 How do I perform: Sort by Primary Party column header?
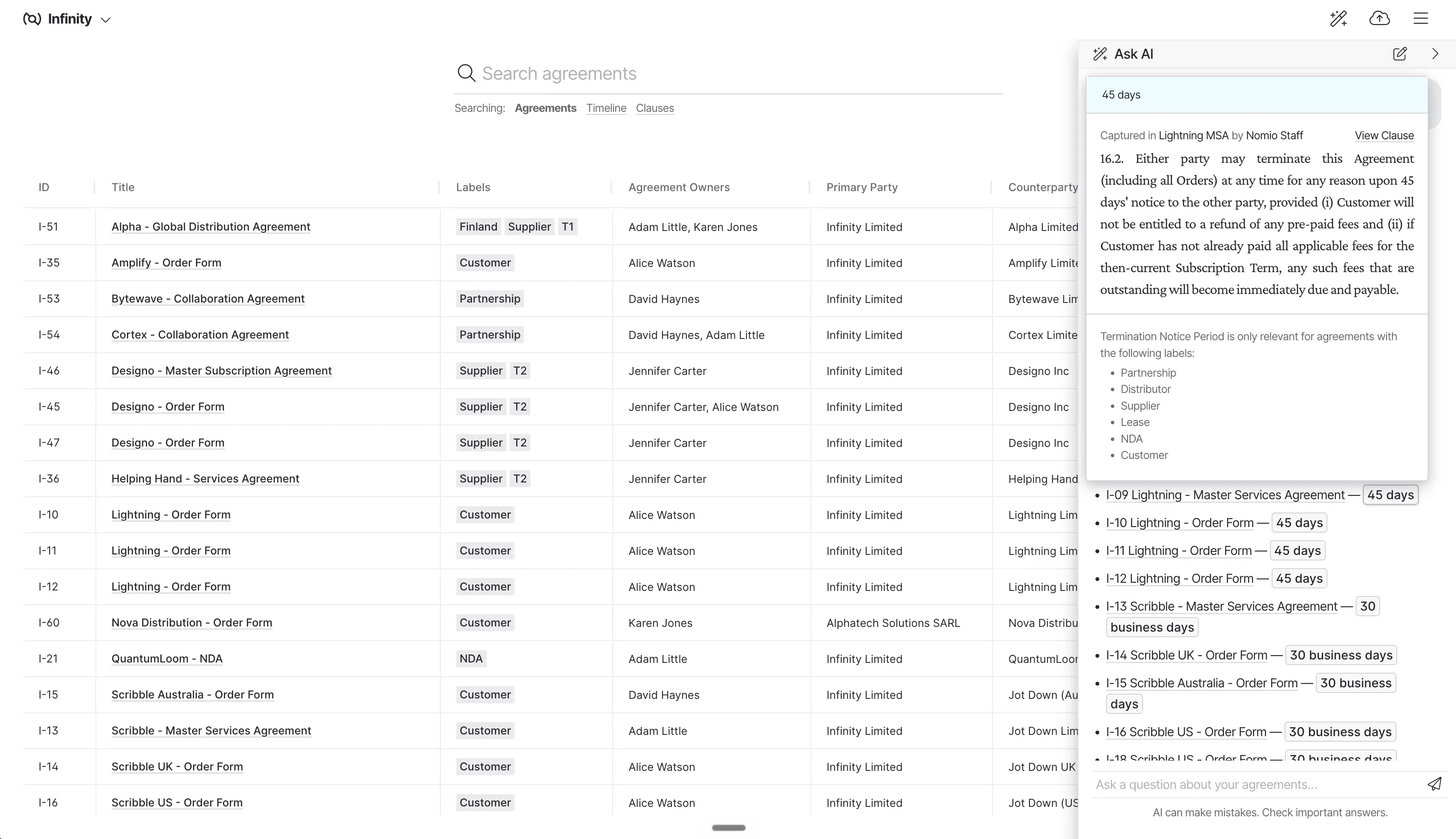(862, 187)
